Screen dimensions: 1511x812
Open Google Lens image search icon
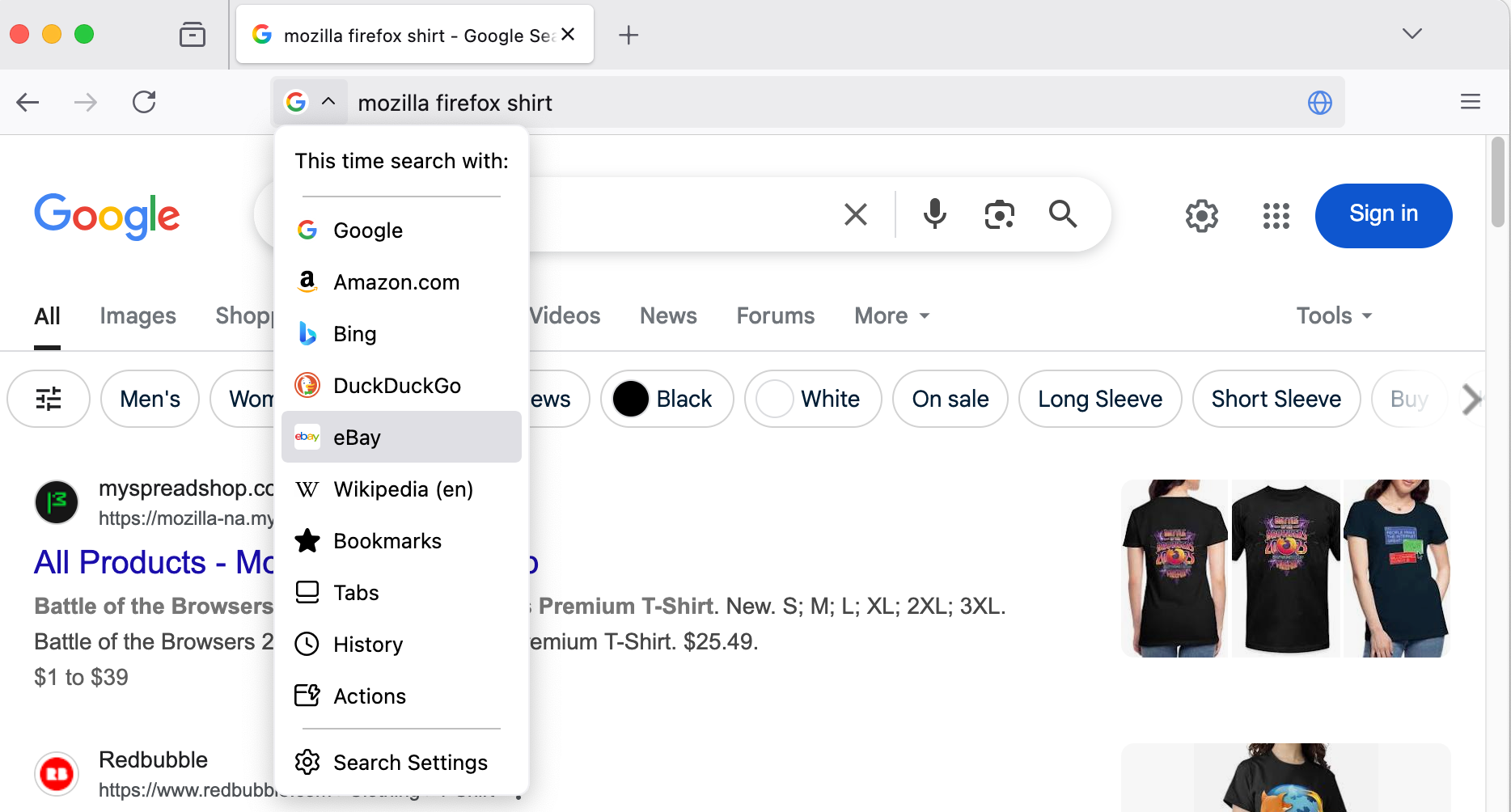[x=999, y=214]
